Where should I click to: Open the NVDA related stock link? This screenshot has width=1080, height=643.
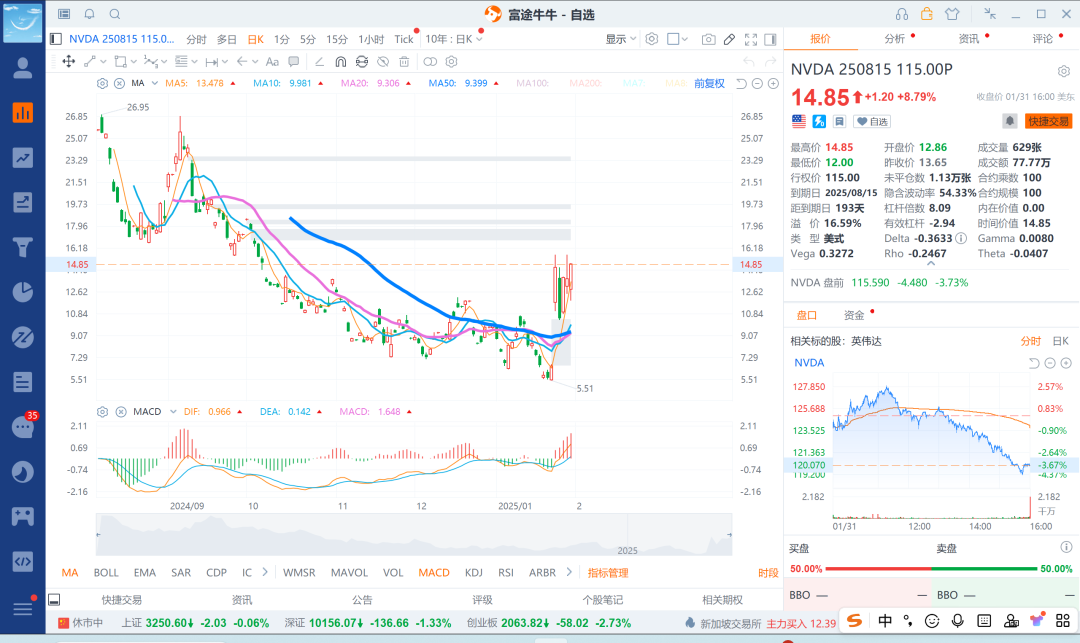809,363
